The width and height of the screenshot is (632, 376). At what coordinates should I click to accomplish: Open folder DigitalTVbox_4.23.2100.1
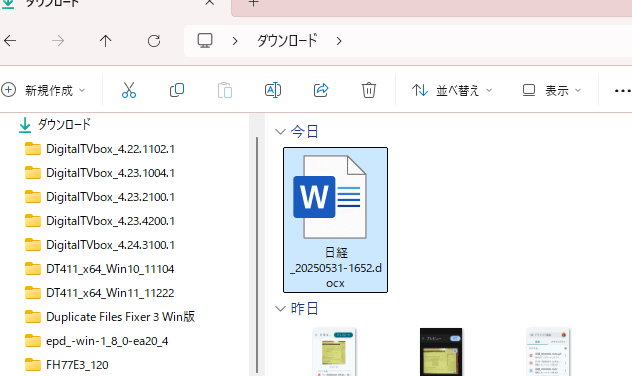click(x=100, y=197)
